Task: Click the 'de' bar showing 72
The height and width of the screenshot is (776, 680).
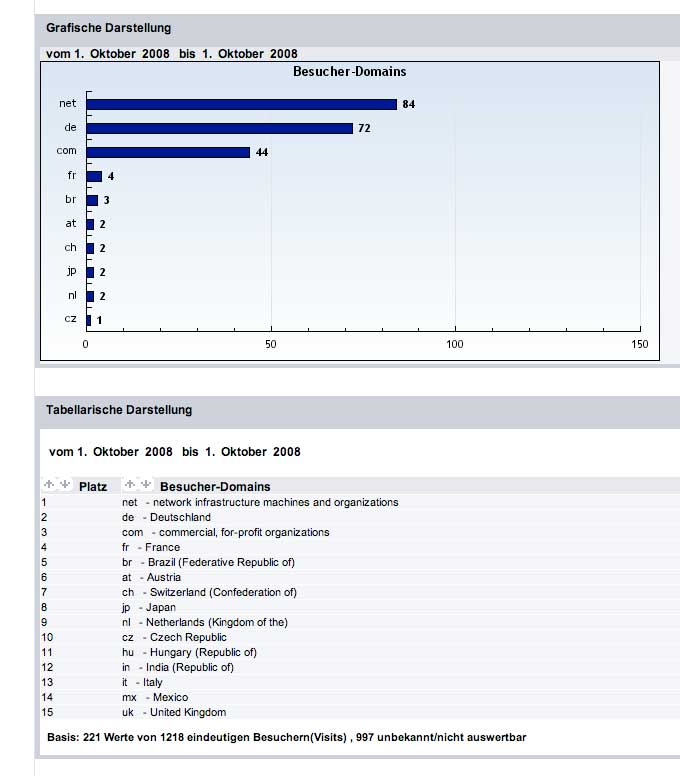Action: pyautogui.click(x=219, y=128)
